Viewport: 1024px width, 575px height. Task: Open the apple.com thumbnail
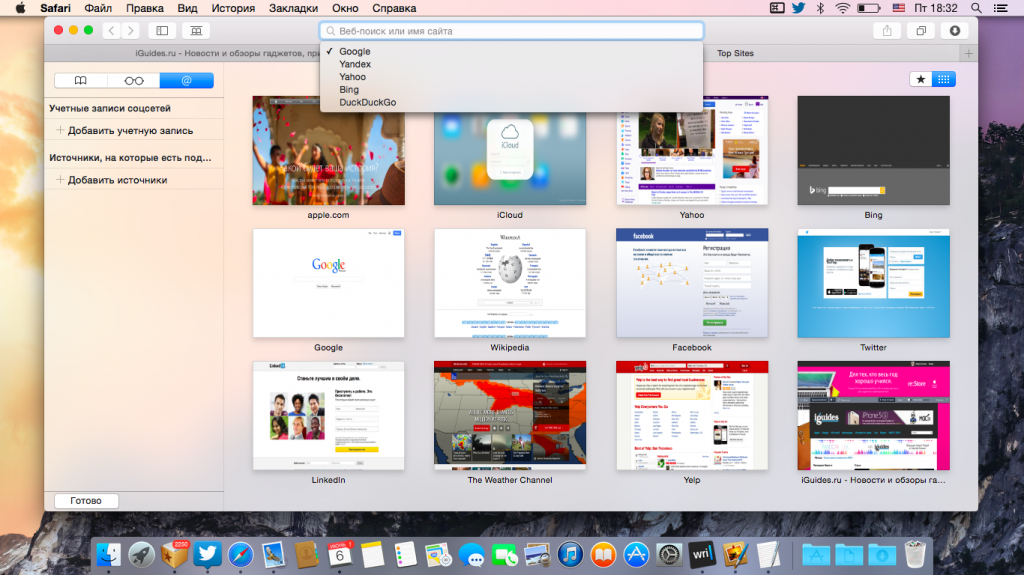[328, 150]
